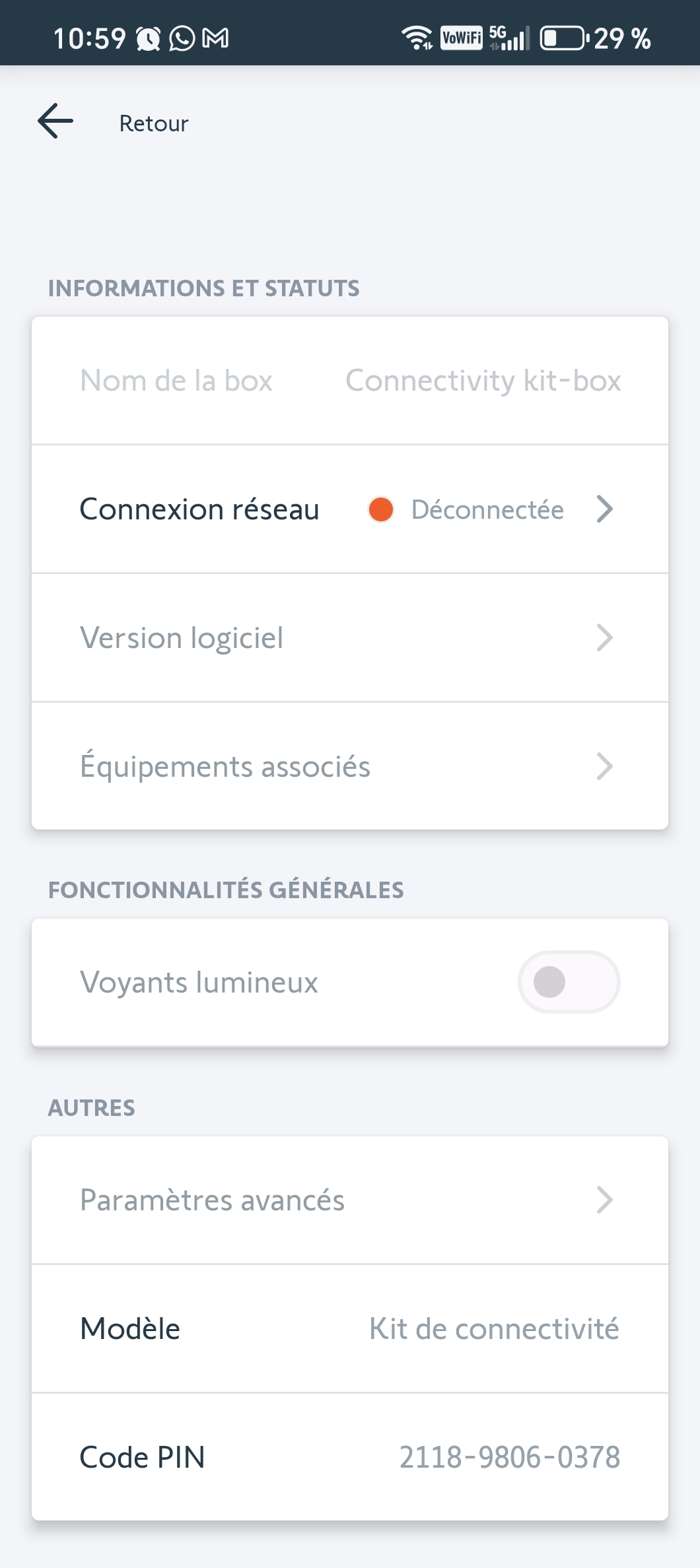Tap the Gmail notification icon

pos(215,38)
